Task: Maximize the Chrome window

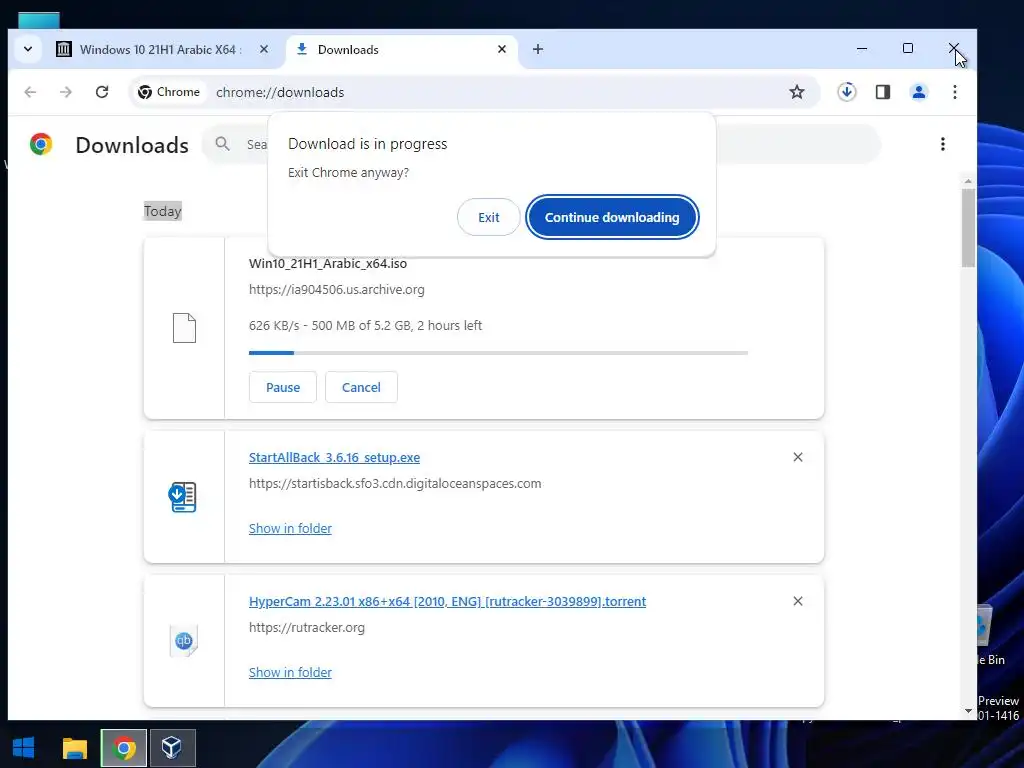Action: tap(908, 48)
